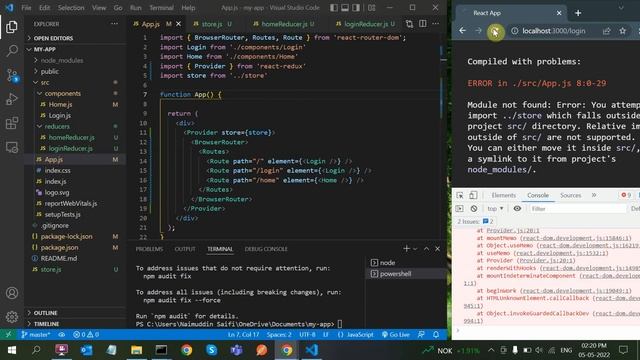Switch to store.js editor tab
The height and width of the screenshot is (360, 640).
212,24
